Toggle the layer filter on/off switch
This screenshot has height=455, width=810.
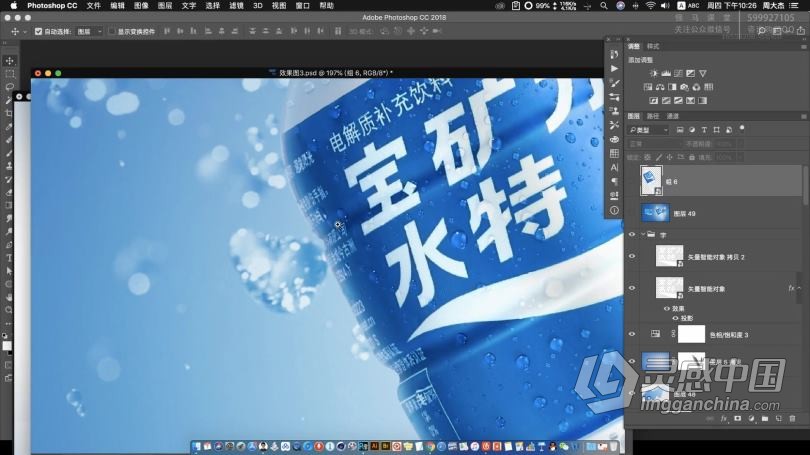click(742, 128)
